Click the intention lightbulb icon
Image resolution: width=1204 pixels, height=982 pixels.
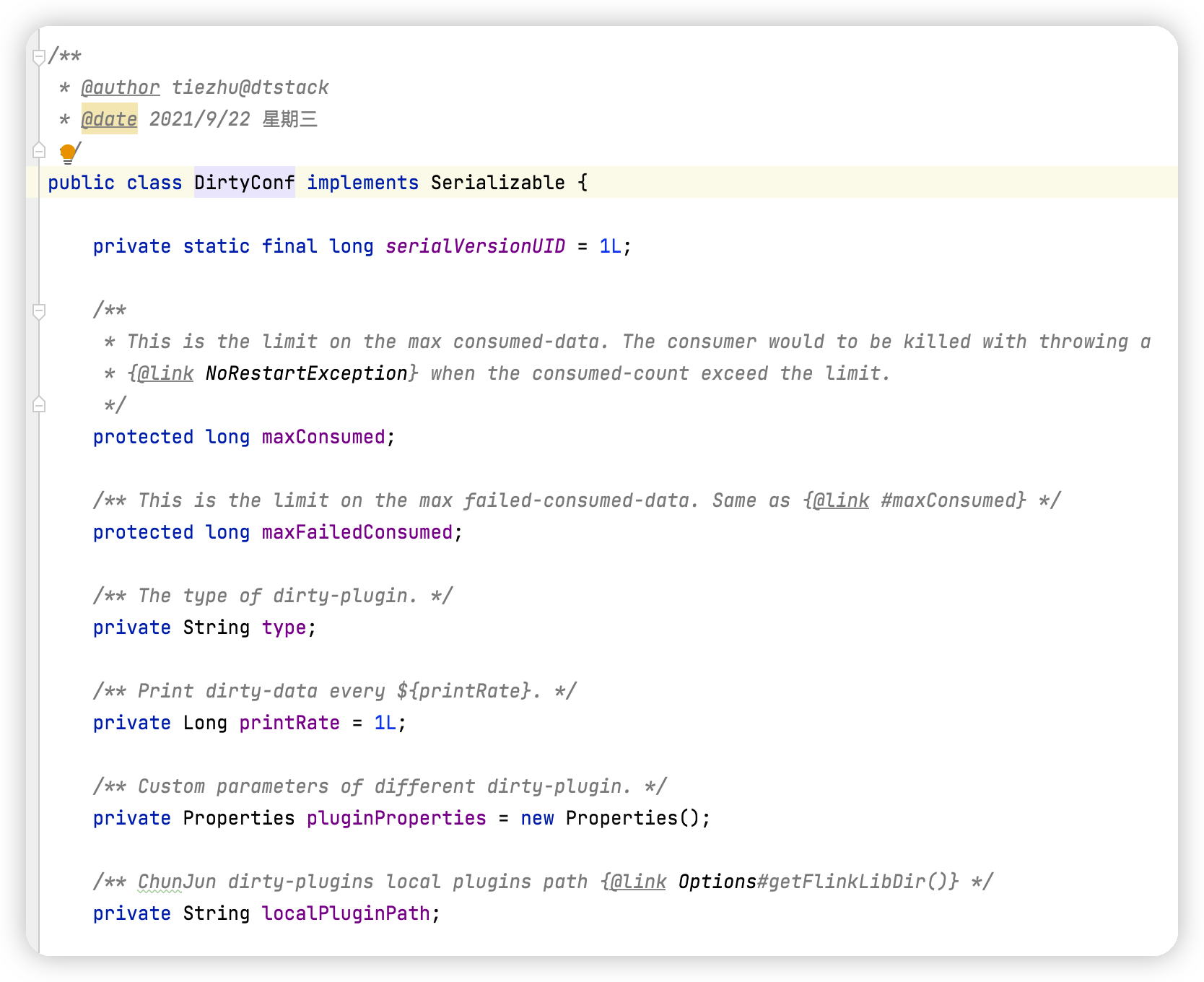[x=67, y=152]
